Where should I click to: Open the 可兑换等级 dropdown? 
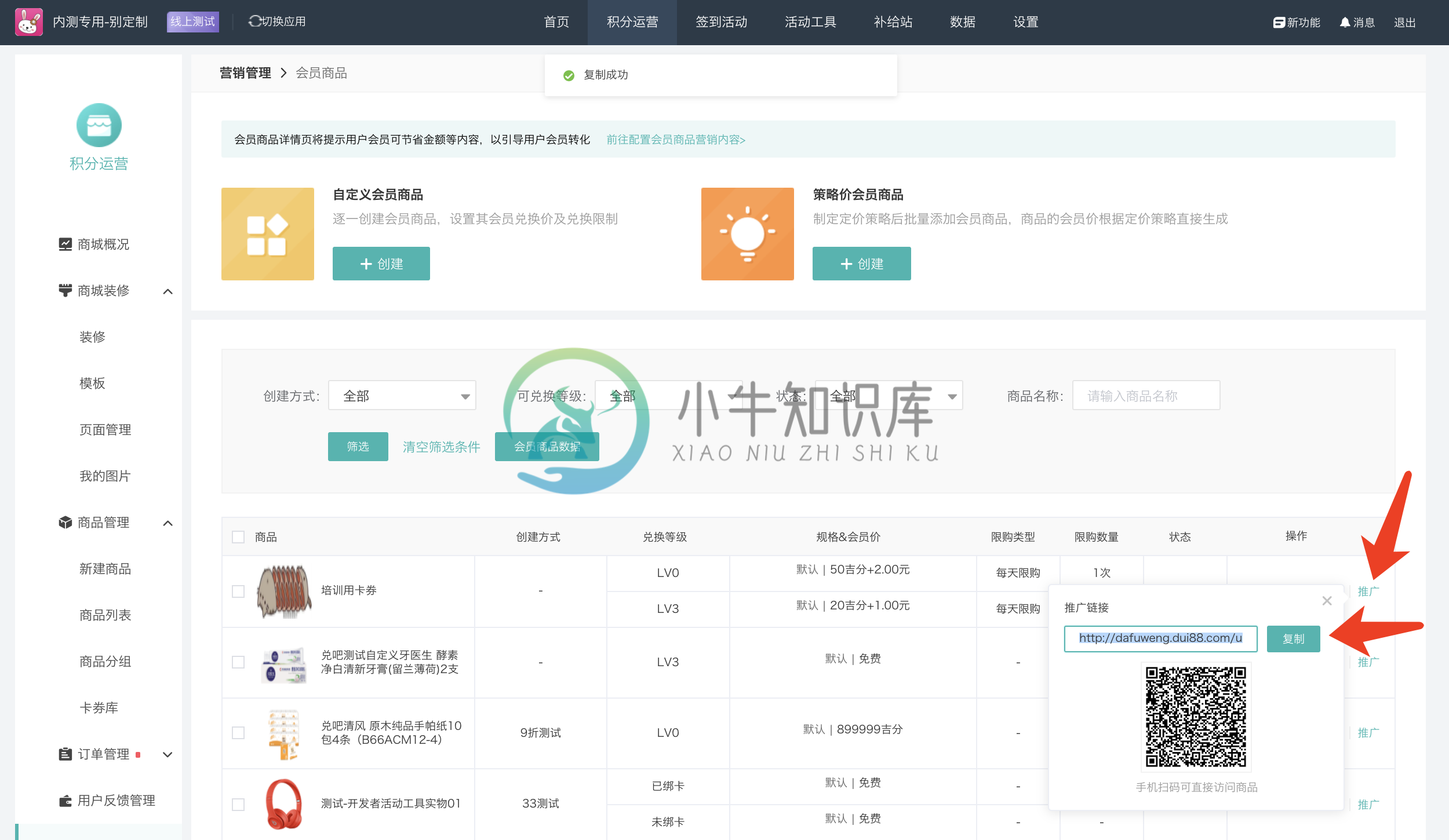point(669,396)
